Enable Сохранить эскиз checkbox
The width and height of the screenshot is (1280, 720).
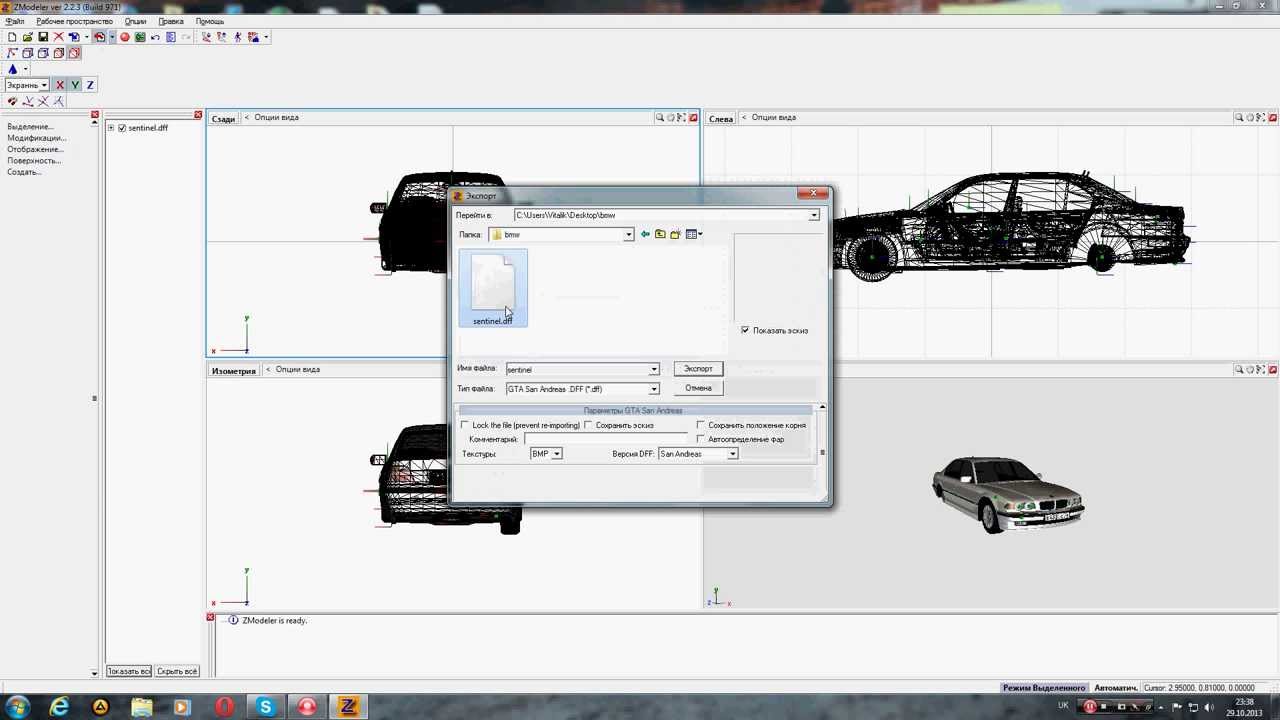tap(589, 425)
